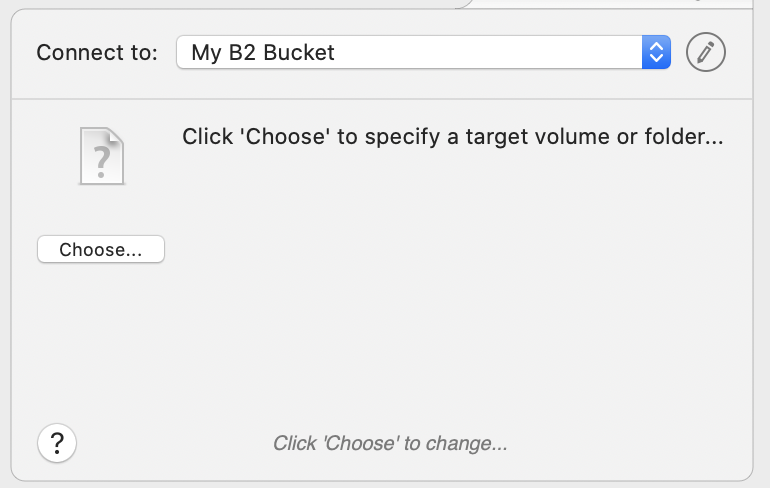Click the circular edit button beside the dropdown
Viewport: 770px width, 488px height.
pos(706,52)
